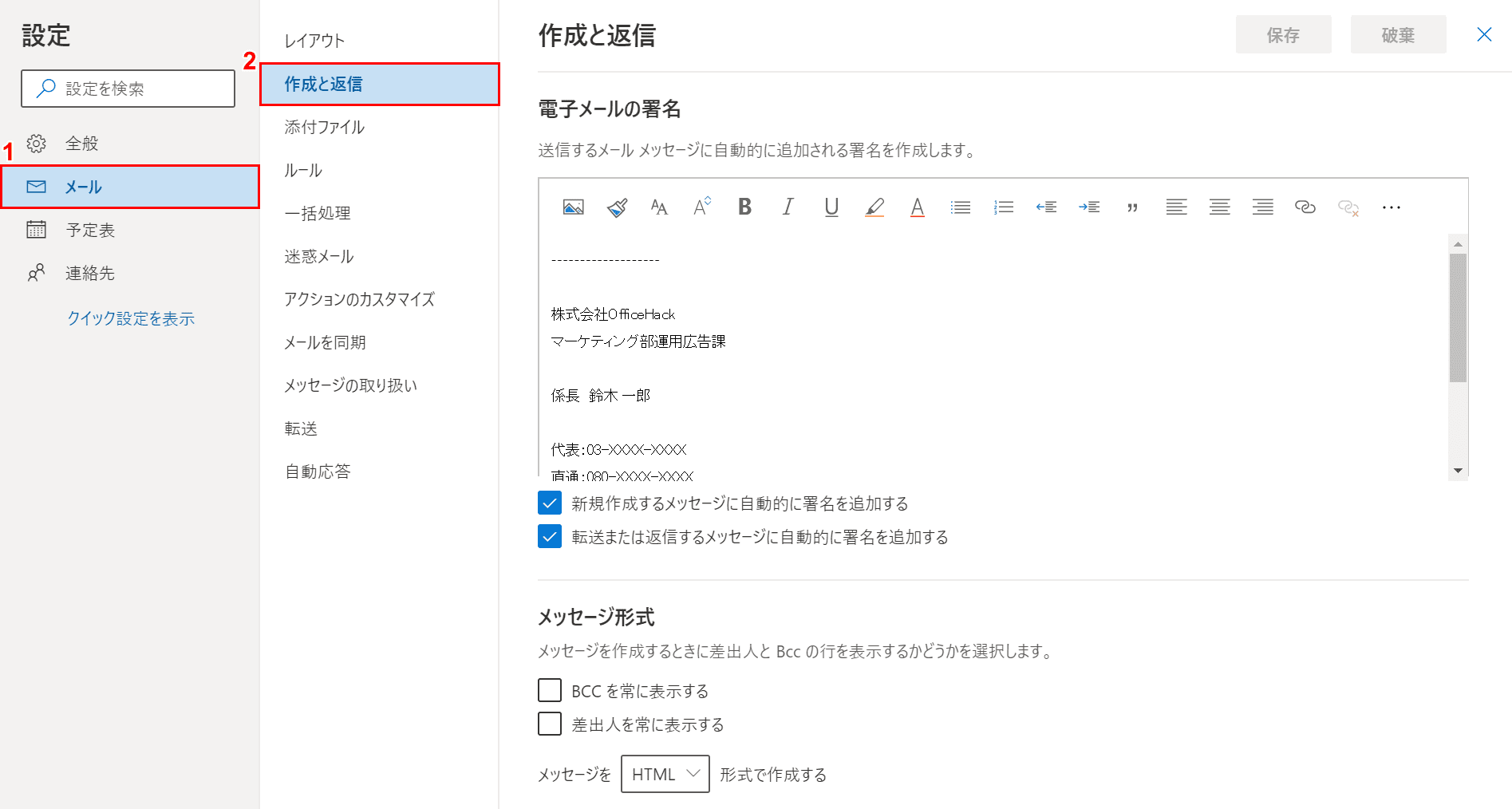Expand the HTML message format dropdown
The width and height of the screenshot is (1512, 809).
click(665, 774)
